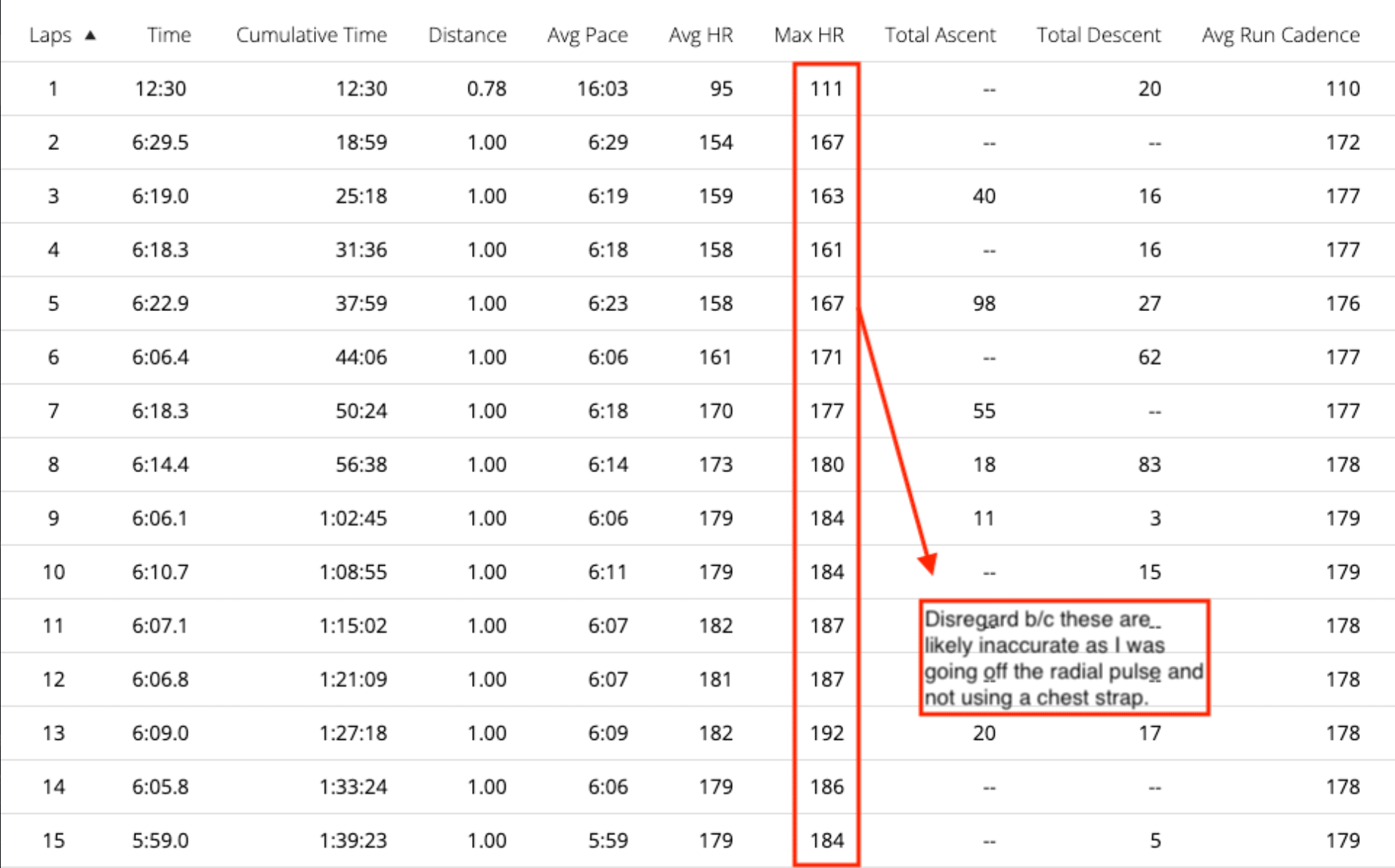Select lap 1 time value 12:30
Image resolution: width=1395 pixels, height=868 pixels.
pos(160,89)
